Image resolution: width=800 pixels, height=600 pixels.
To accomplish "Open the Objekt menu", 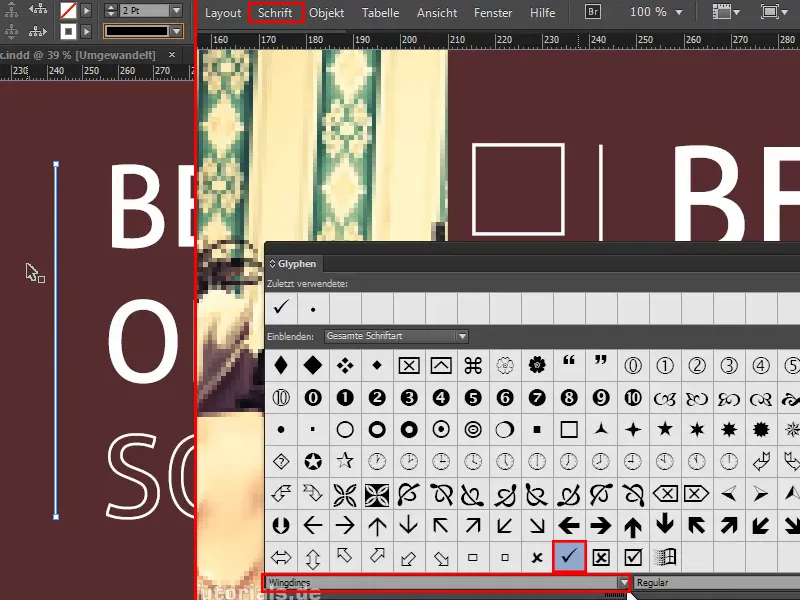I will [327, 13].
